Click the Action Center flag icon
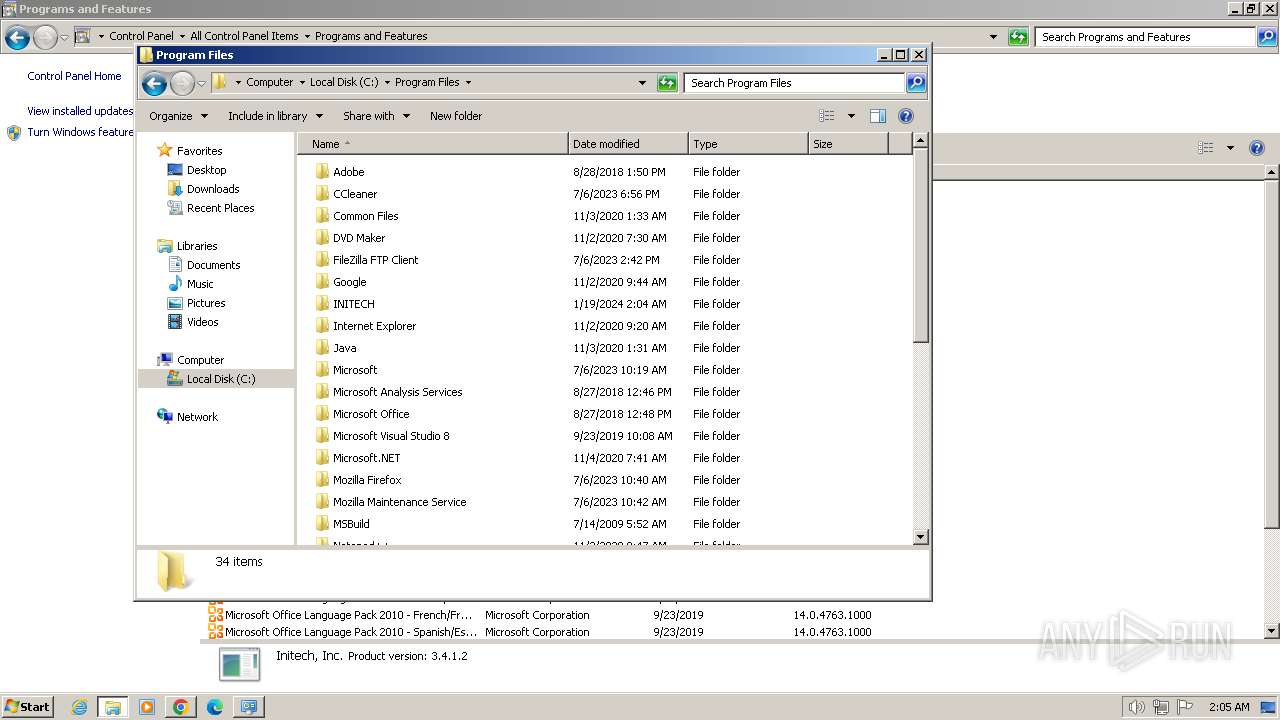Image resolution: width=1280 pixels, height=720 pixels. pos(1185,707)
